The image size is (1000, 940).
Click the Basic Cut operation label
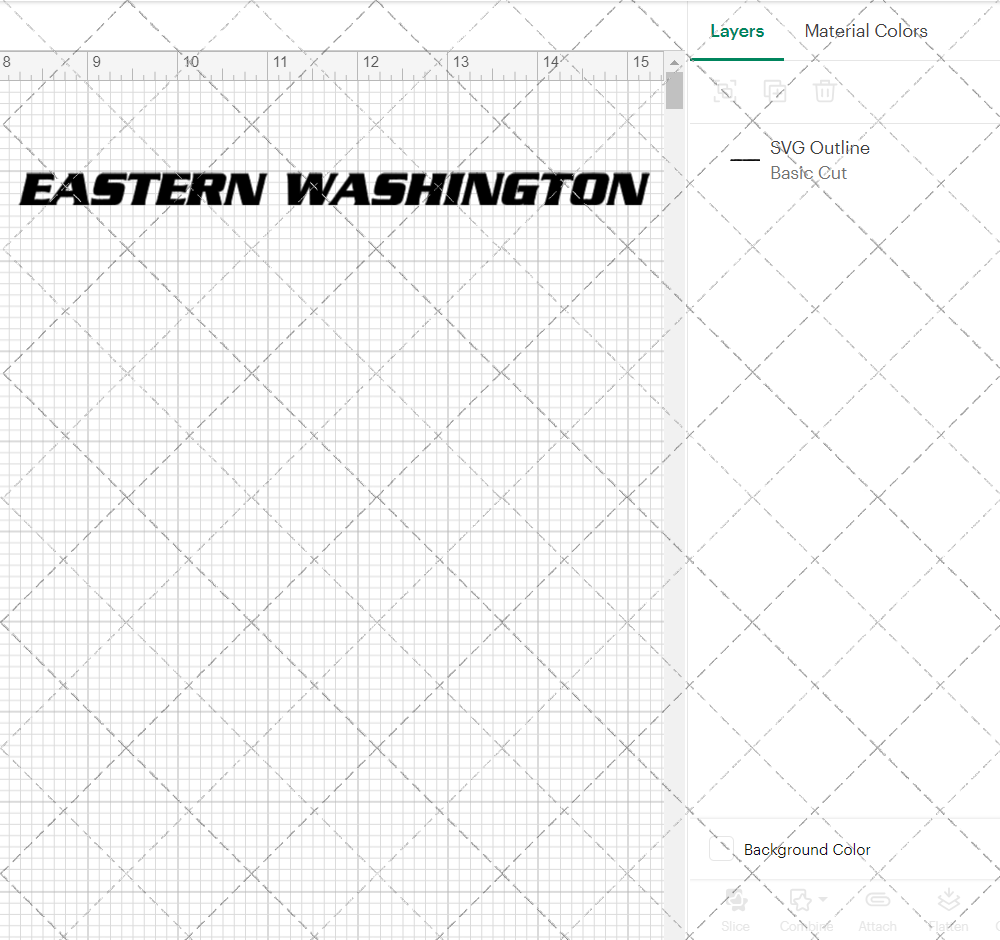[x=808, y=173]
